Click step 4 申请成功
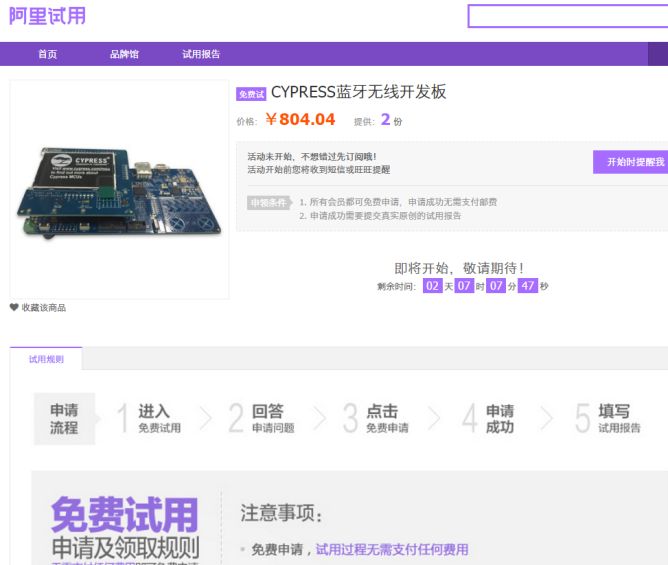668x565 pixels. 489,418
